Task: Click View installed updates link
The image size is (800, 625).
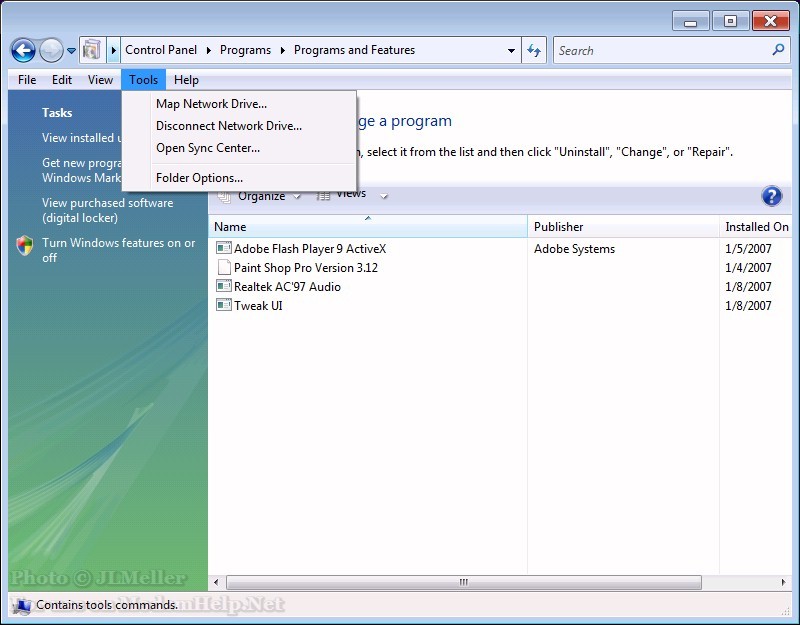Action: point(82,138)
